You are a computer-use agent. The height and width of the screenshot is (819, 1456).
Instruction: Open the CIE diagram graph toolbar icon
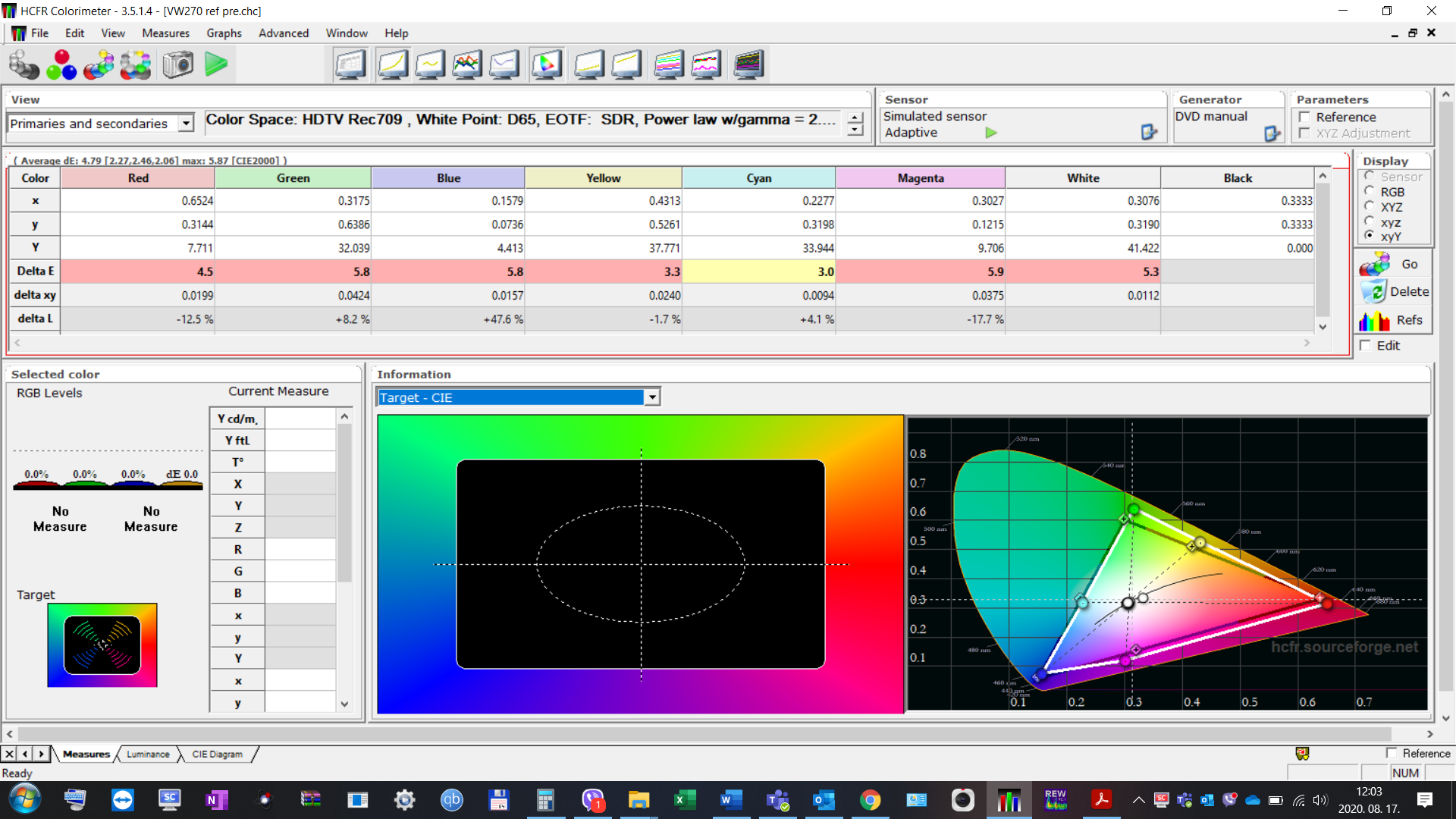(x=546, y=64)
